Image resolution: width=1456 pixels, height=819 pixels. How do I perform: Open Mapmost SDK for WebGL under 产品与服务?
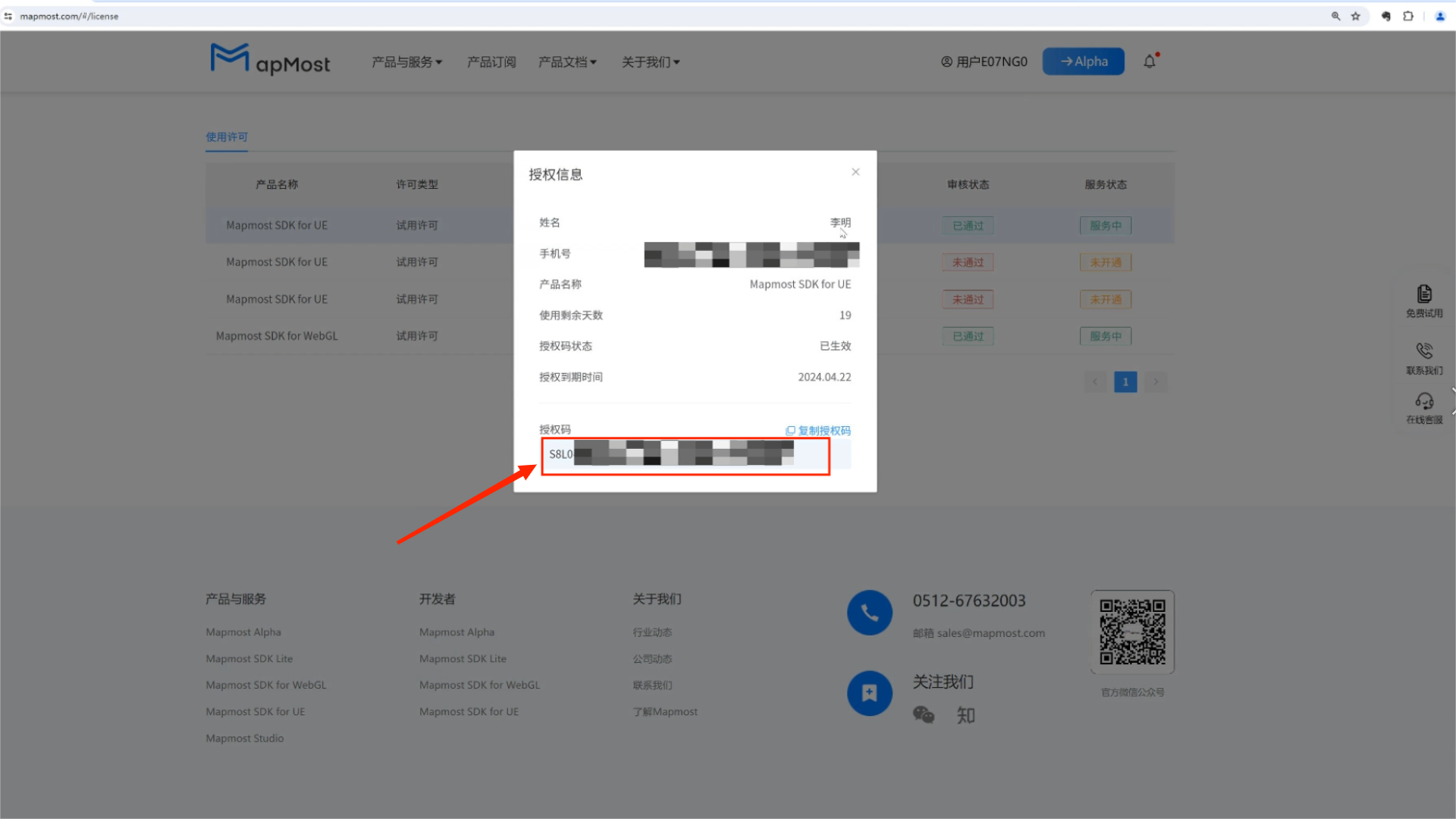click(266, 686)
